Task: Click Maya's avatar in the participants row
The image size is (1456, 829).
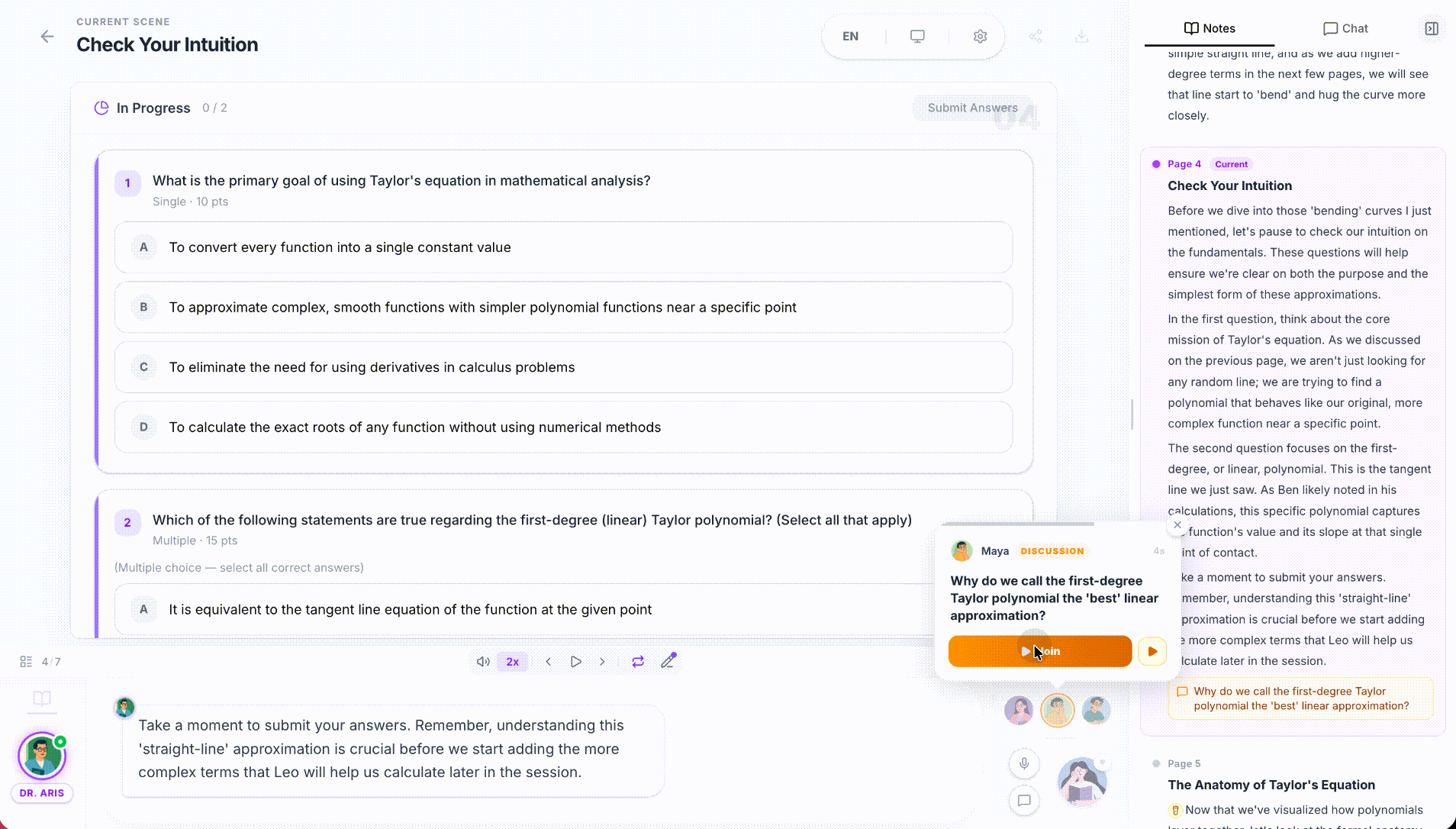Action: [1058, 710]
